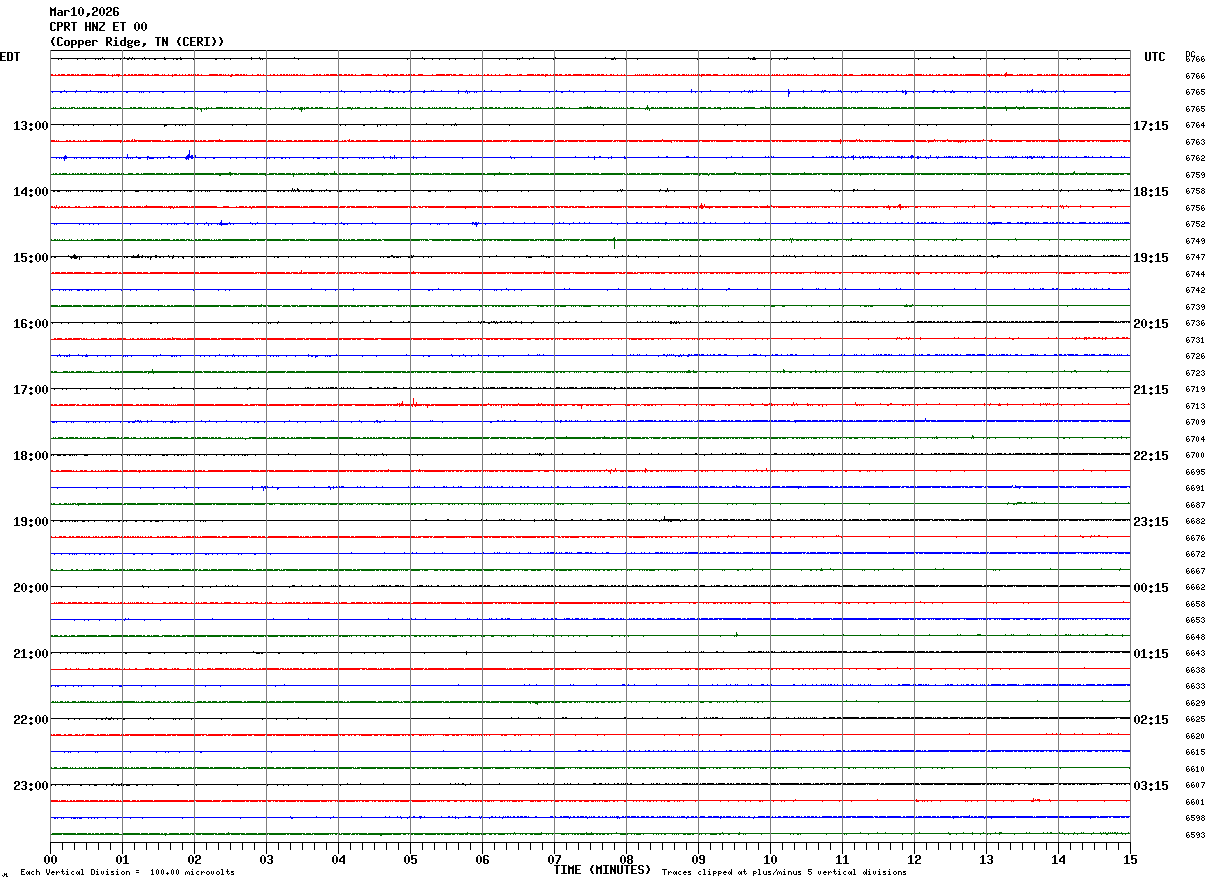Click the TIME (MINUTES) axis label
This screenshot has width=1210, height=886.
tap(602, 870)
